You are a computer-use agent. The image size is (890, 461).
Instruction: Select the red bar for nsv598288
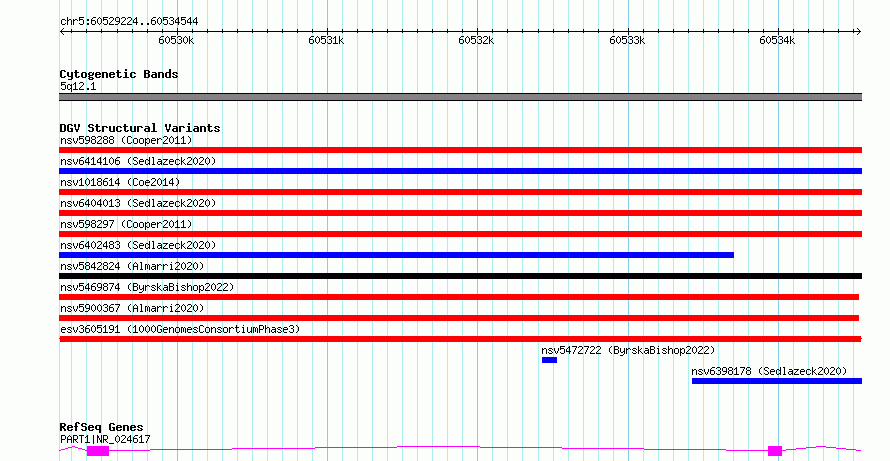coord(460,150)
